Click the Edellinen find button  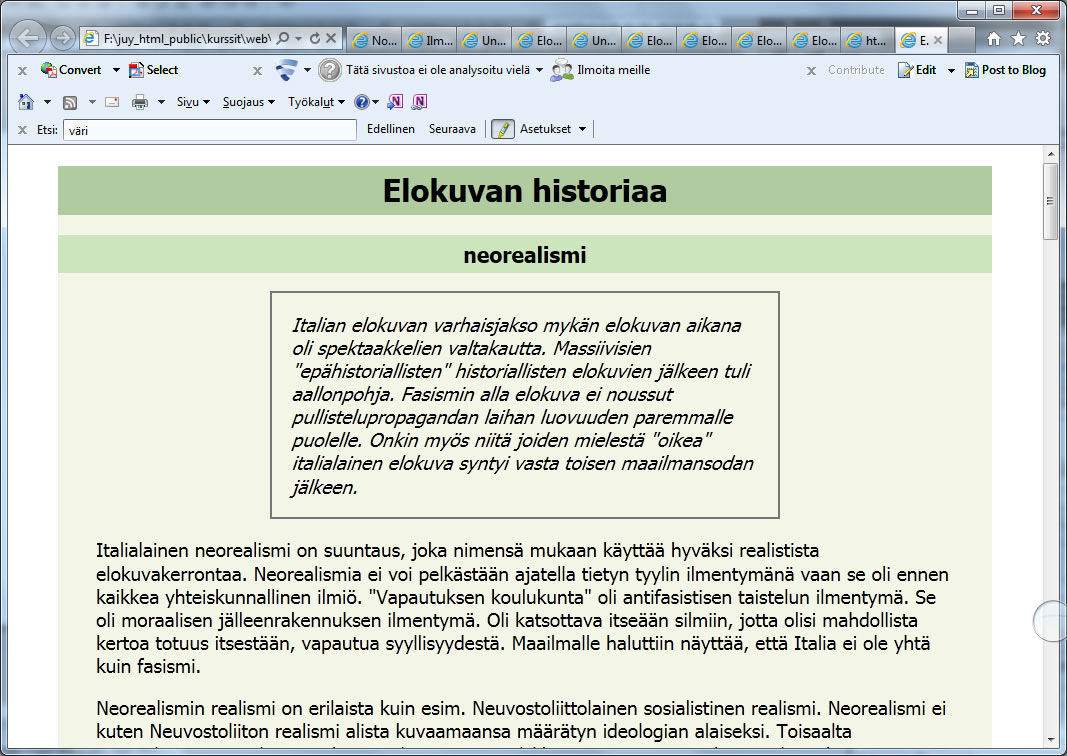pyautogui.click(x=390, y=129)
